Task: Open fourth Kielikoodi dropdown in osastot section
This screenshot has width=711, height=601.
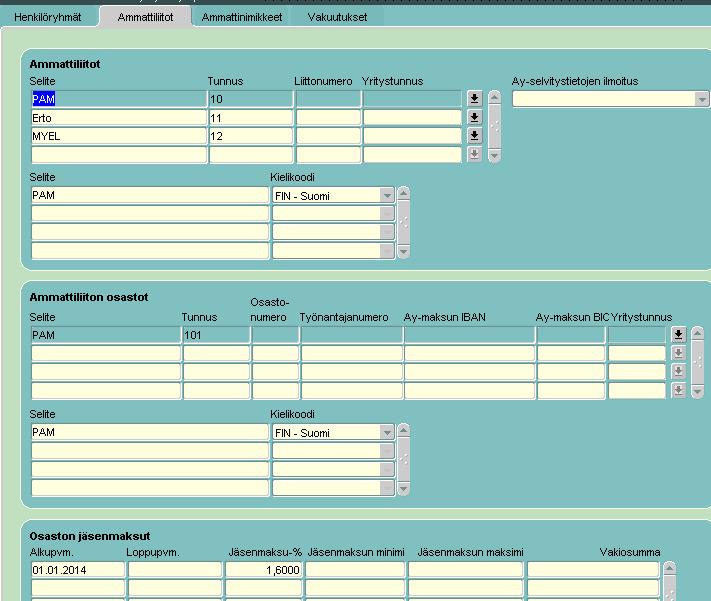Action: (387, 488)
